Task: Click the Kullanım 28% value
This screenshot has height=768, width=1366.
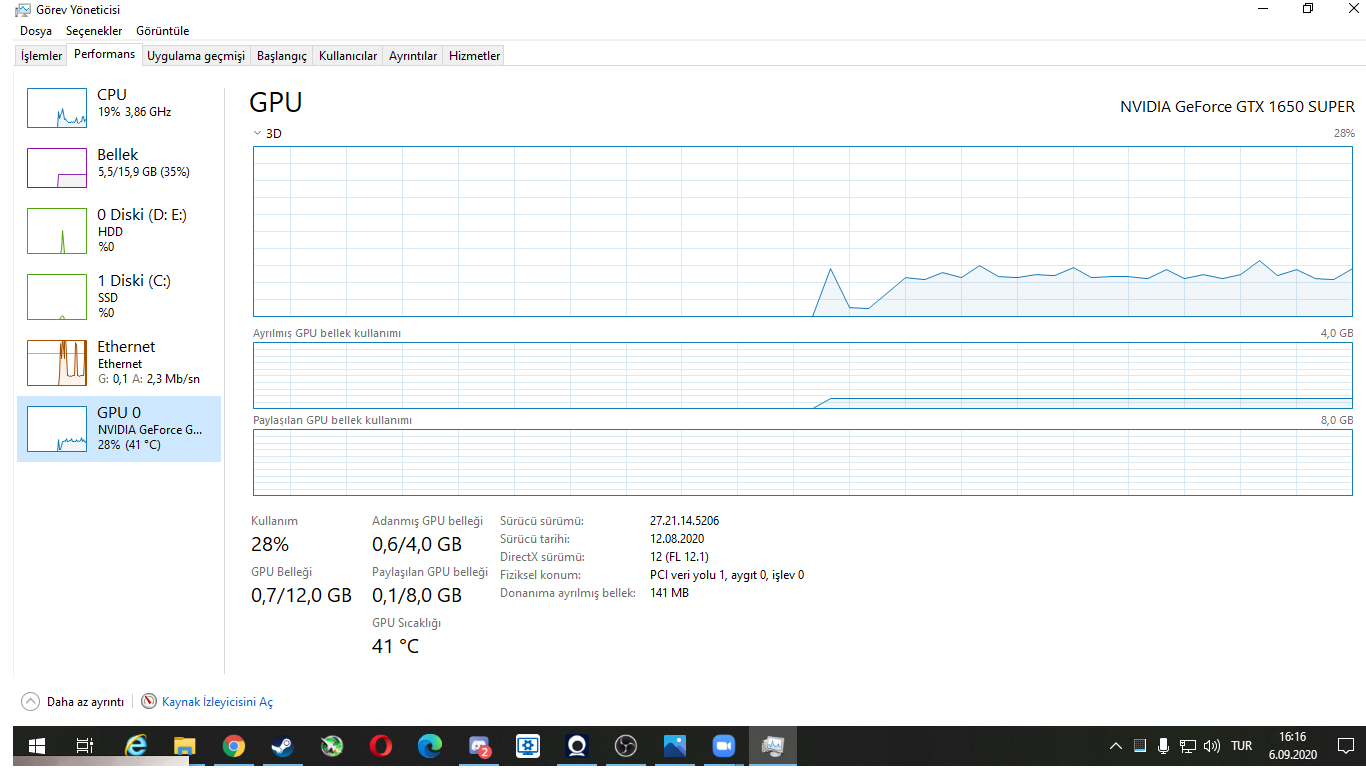Action: coord(270,544)
